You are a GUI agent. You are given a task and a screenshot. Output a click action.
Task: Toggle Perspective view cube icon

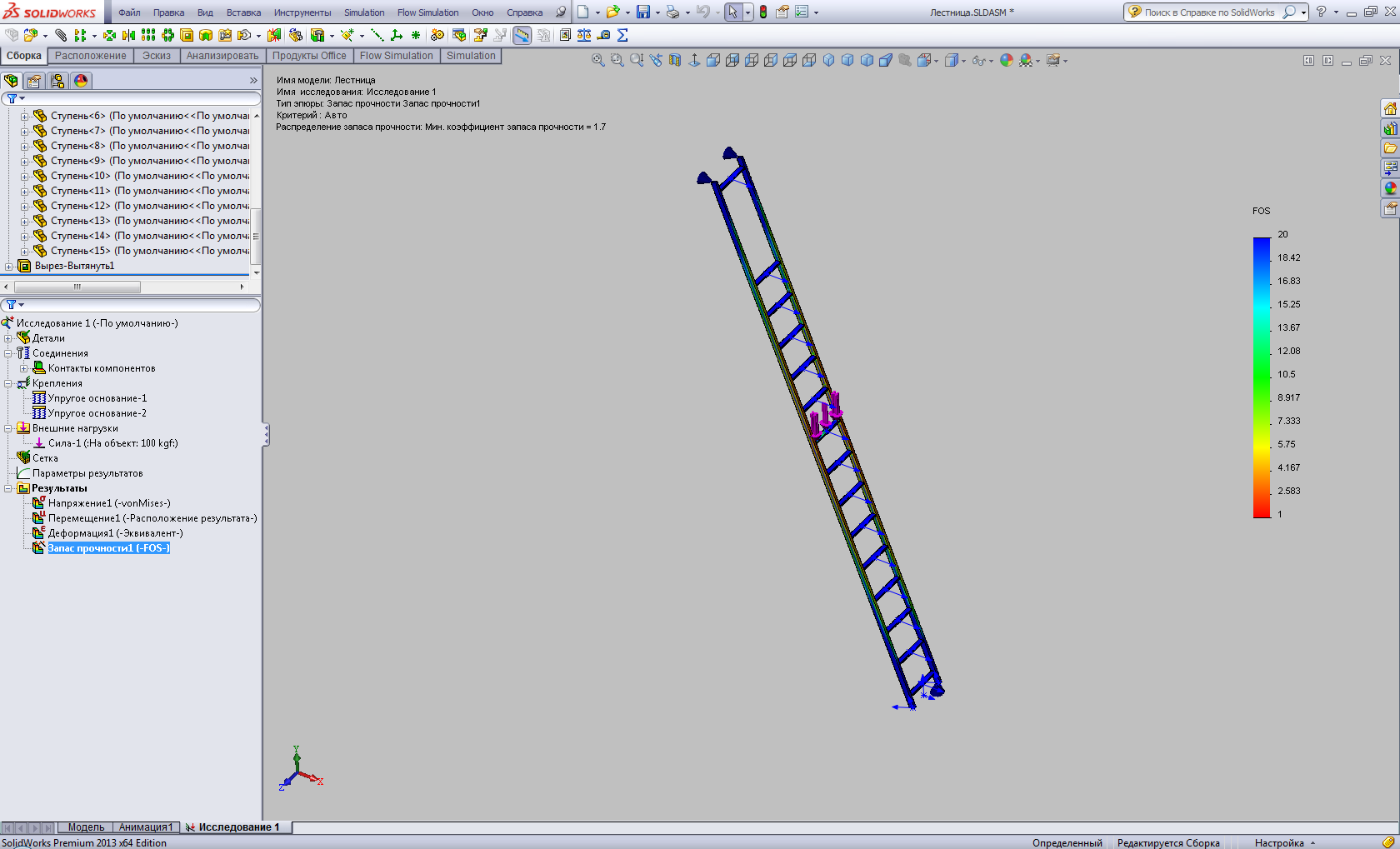pyautogui.click(x=886, y=60)
